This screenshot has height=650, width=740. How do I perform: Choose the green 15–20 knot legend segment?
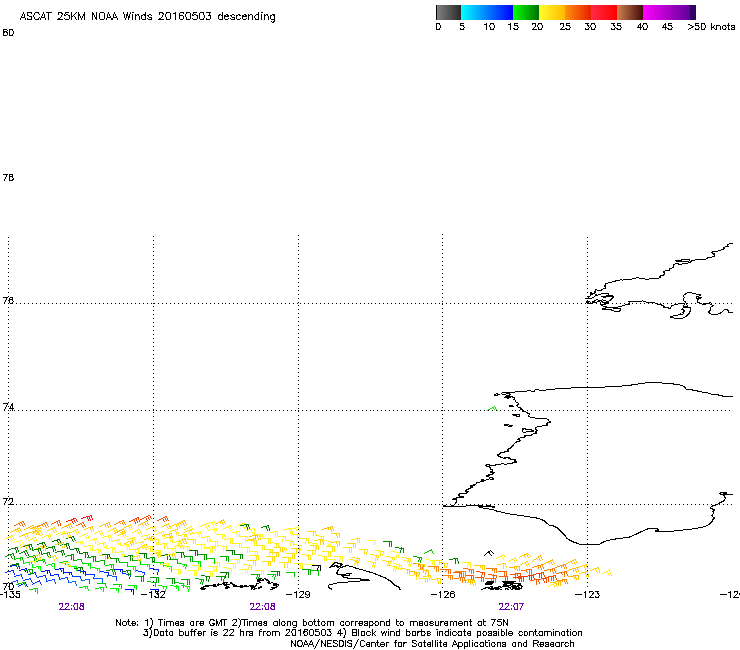coord(526,12)
